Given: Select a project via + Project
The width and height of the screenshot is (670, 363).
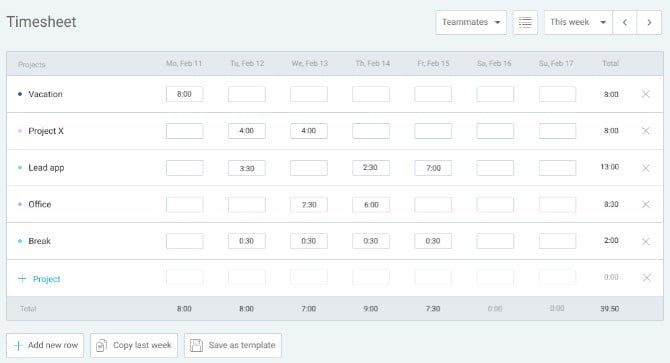Looking at the screenshot, I should pyautogui.click(x=39, y=279).
